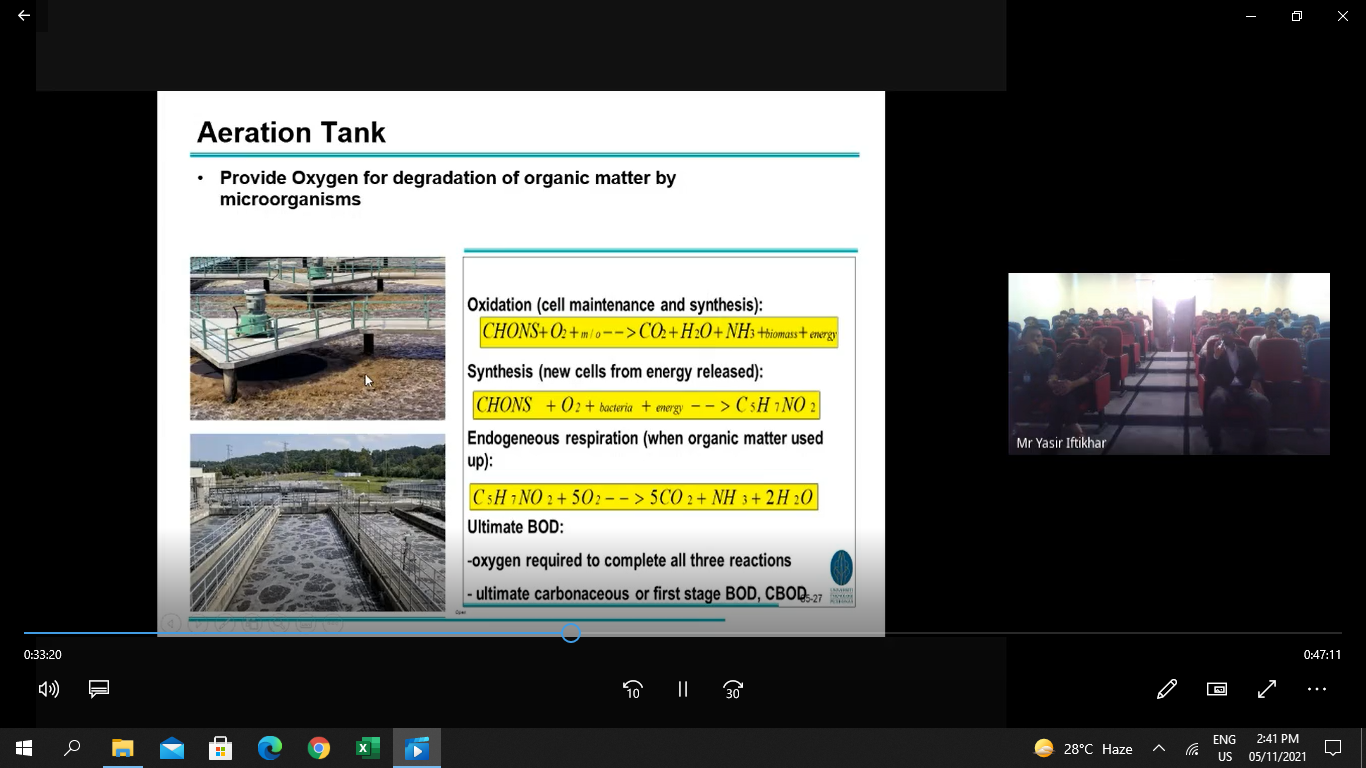Open the notifications action center

[x=1333, y=748]
